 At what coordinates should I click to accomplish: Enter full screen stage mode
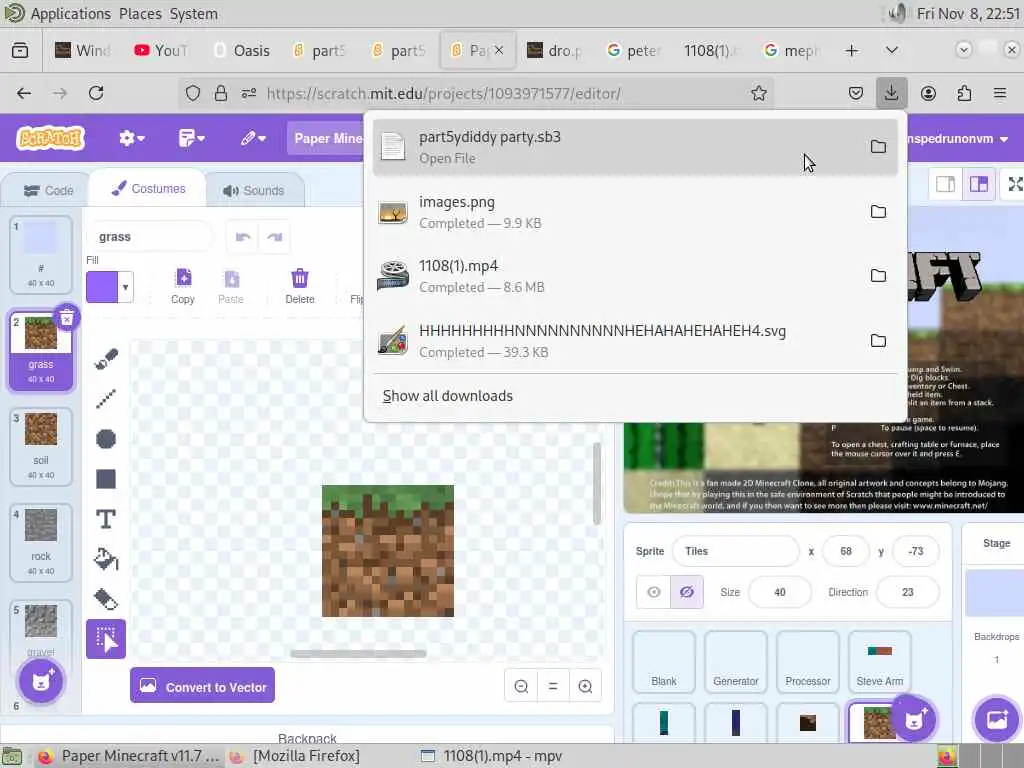[1014, 184]
